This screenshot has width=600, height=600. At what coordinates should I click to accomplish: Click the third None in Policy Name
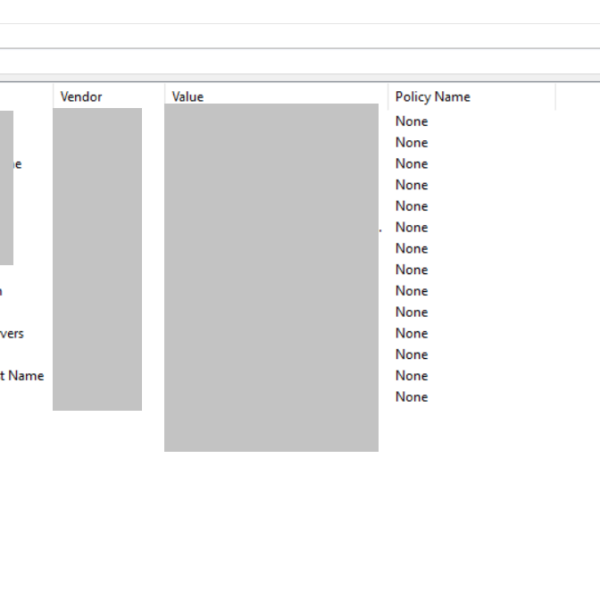[411, 164]
